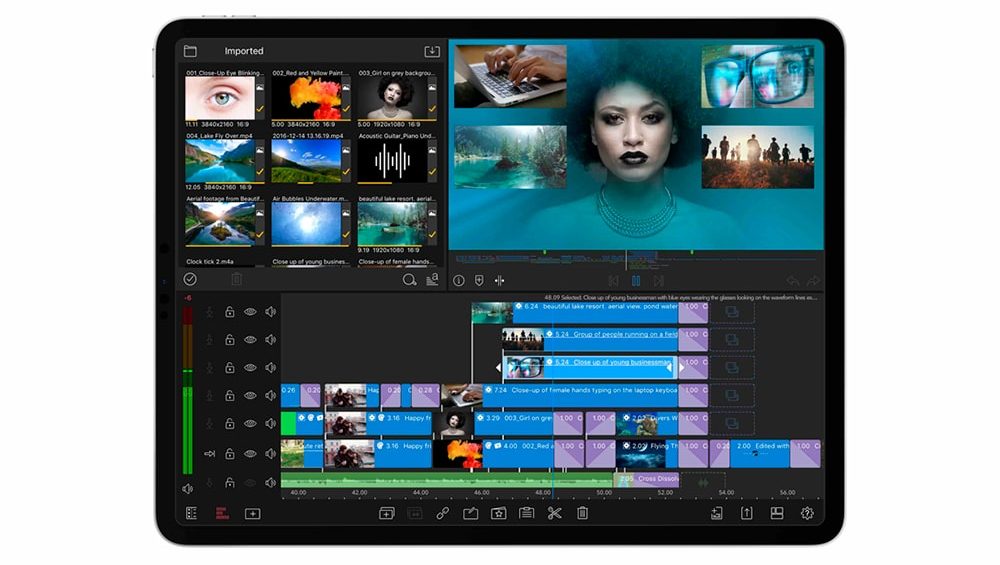Redo the last edit
This screenshot has height=565, width=1000.
pyautogui.click(x=813, y=281)
